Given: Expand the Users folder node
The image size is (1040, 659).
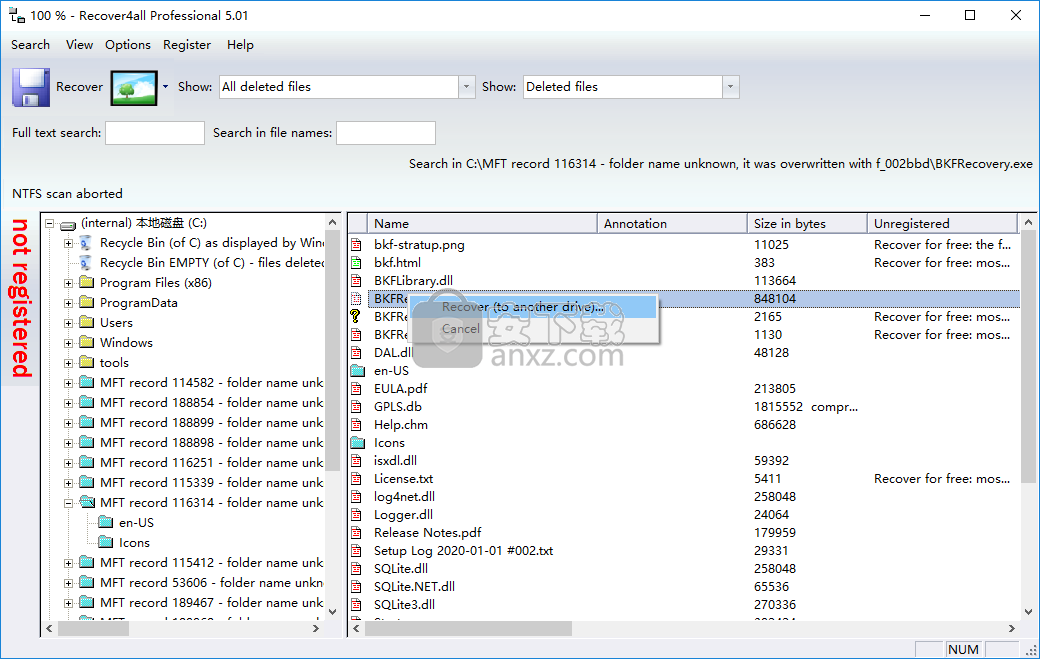Looking at the screenshot, I should [x=68, y=323].
